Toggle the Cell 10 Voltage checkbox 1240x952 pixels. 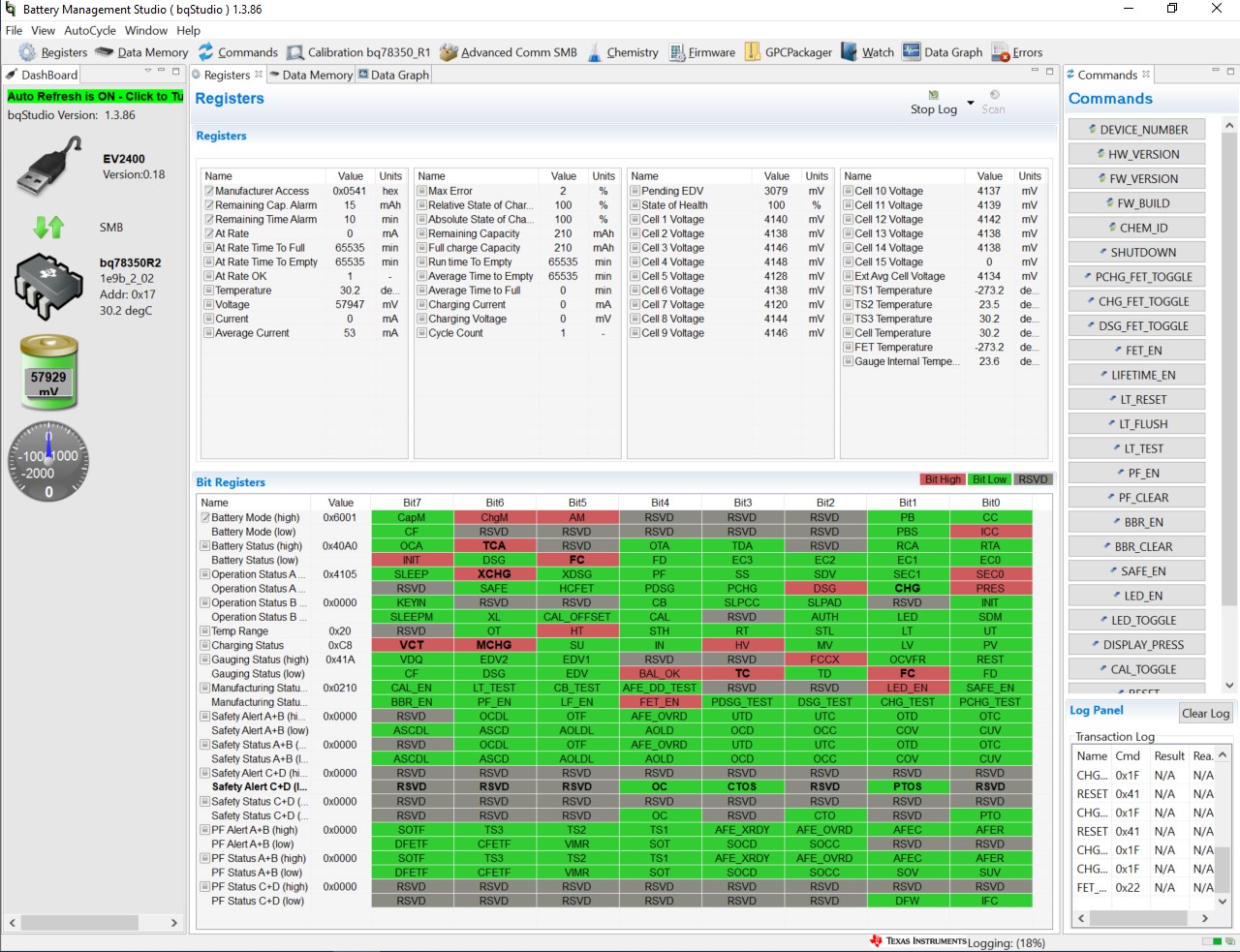(848, 191)
